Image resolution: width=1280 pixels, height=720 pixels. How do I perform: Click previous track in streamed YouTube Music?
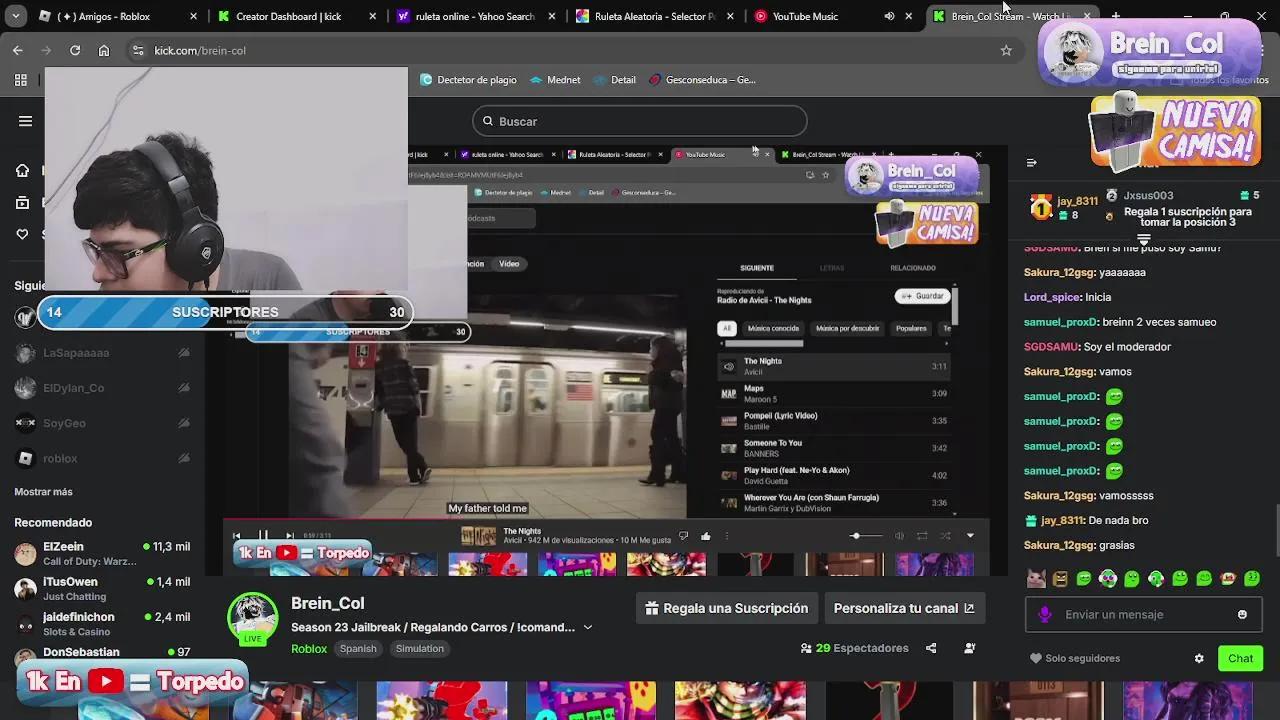coord(237,536)
